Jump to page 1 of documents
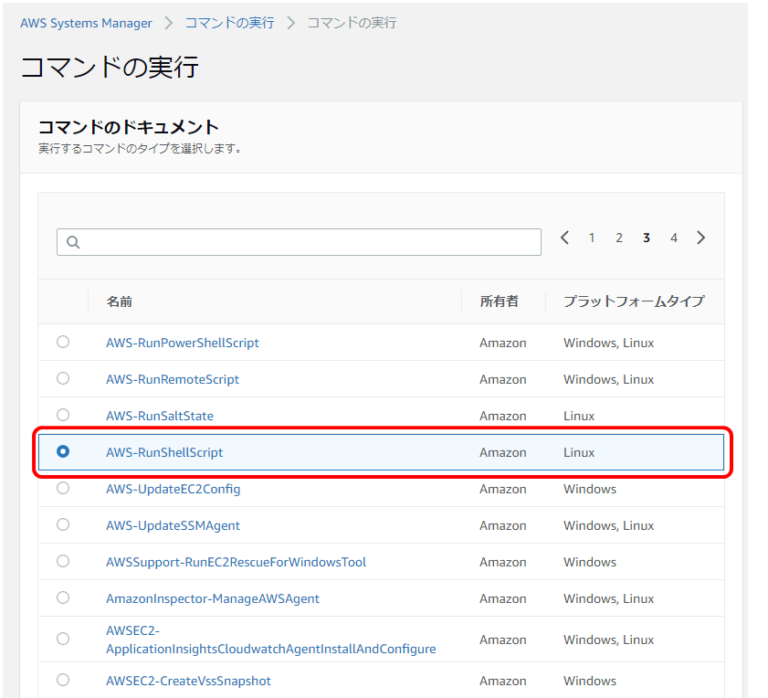The image size is (768, 698). (592, 238)
